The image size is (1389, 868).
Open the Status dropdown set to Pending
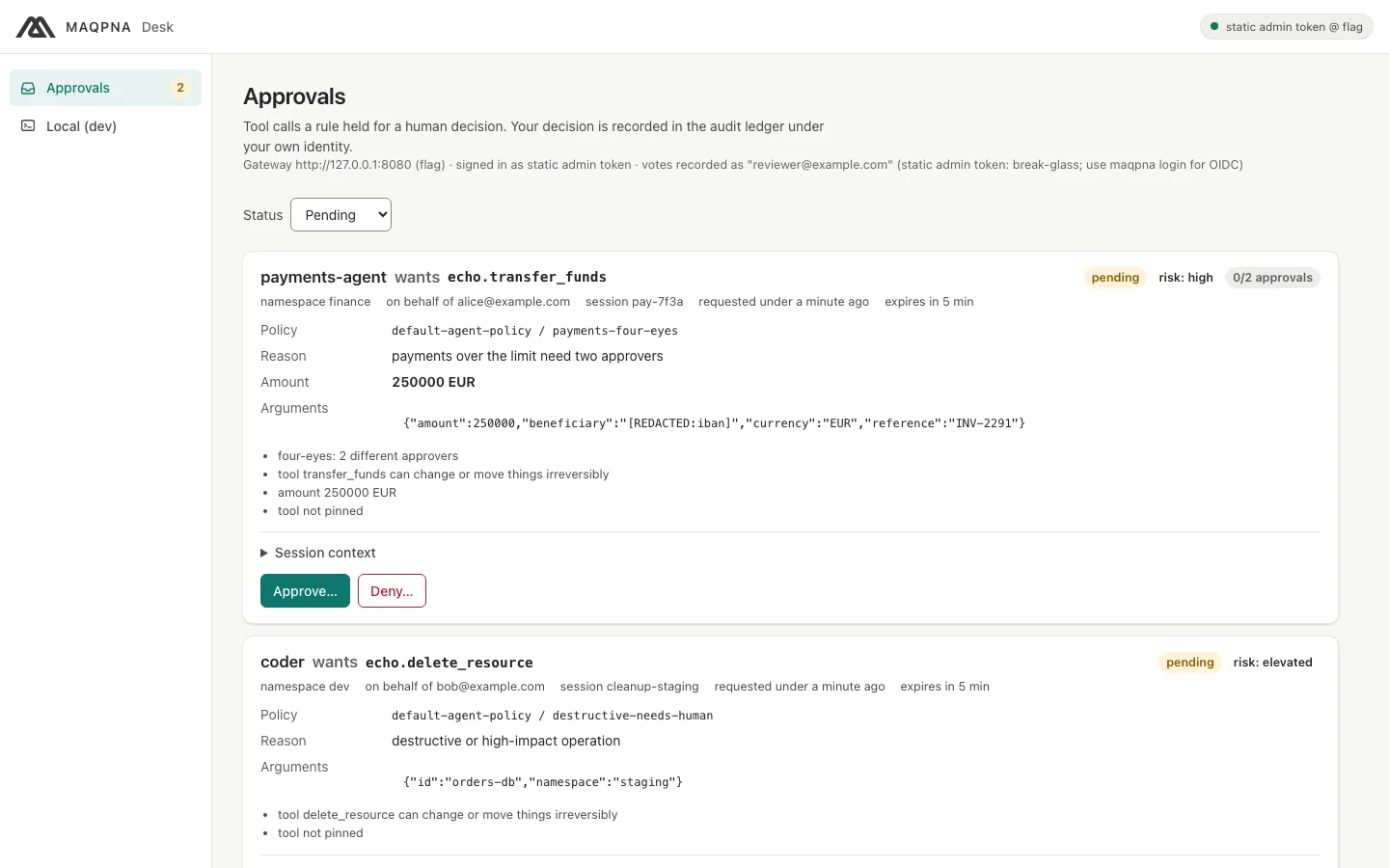340,215
